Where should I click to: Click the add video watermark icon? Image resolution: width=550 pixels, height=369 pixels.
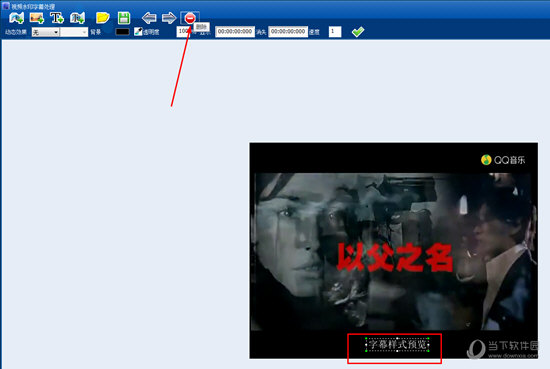coord(16,18)
